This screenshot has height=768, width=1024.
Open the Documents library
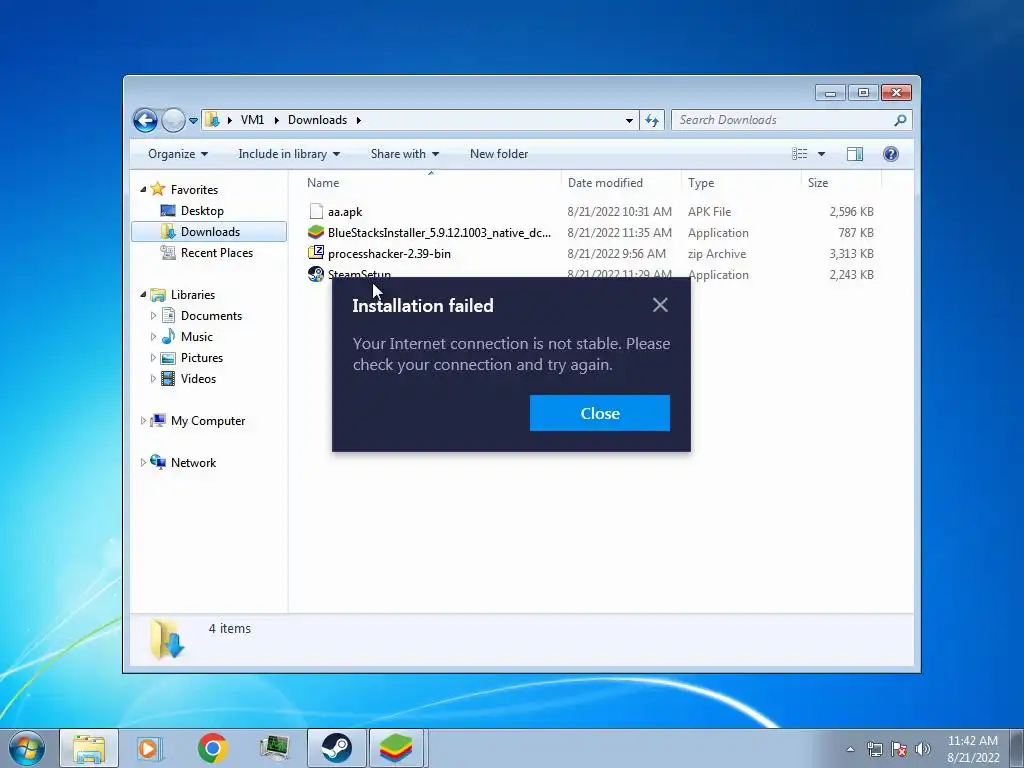click(211, 316)
